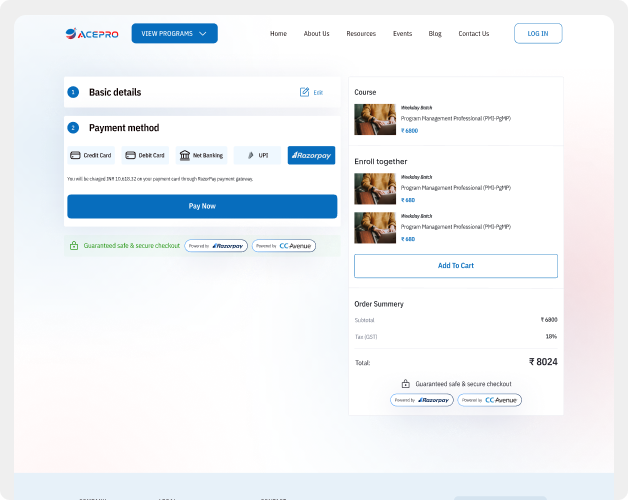Click the Razorpay badge below Pay Now
This screenshot has height=500, width=628.
pos(216,245)
